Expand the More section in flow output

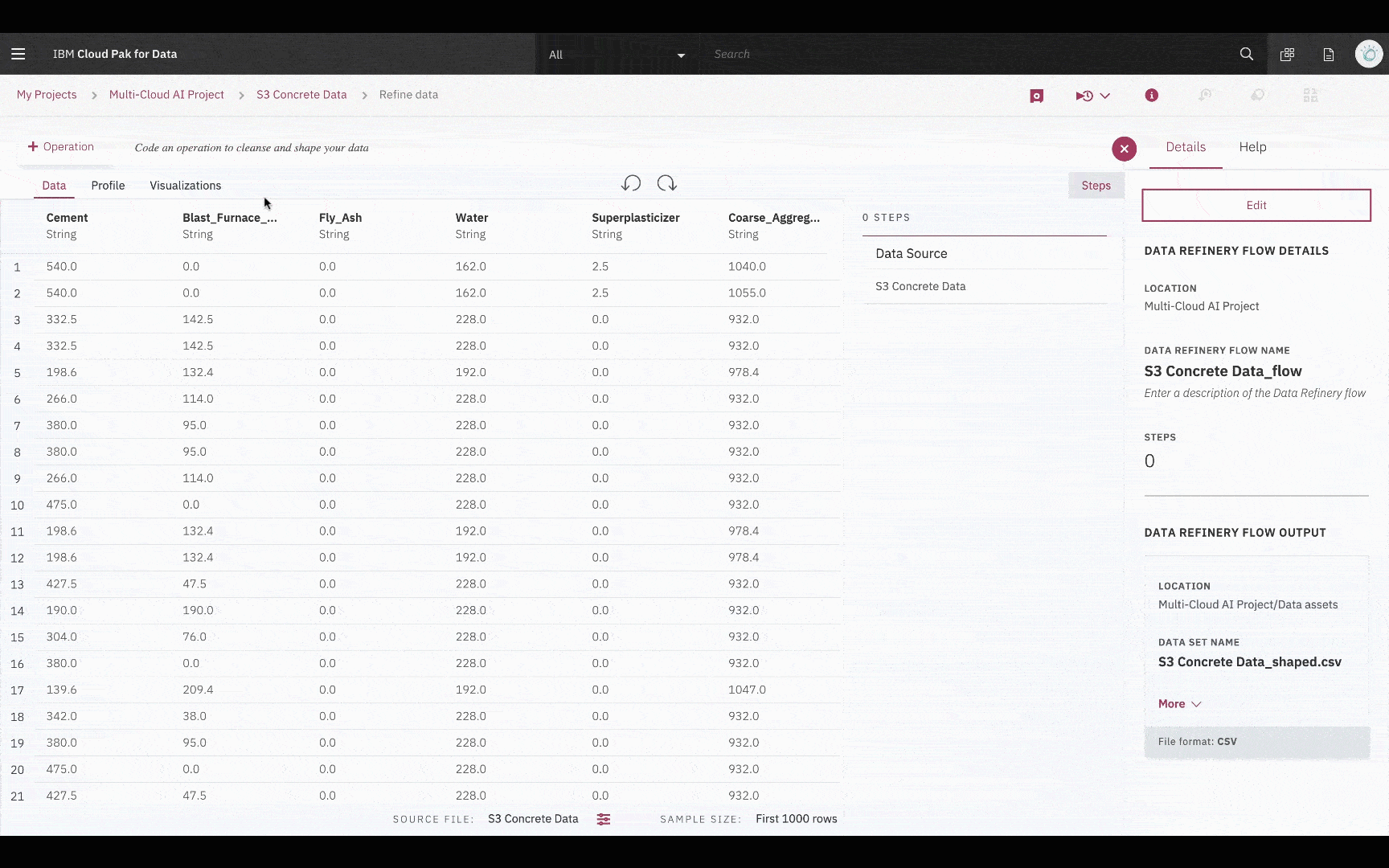pos(1179,704)
